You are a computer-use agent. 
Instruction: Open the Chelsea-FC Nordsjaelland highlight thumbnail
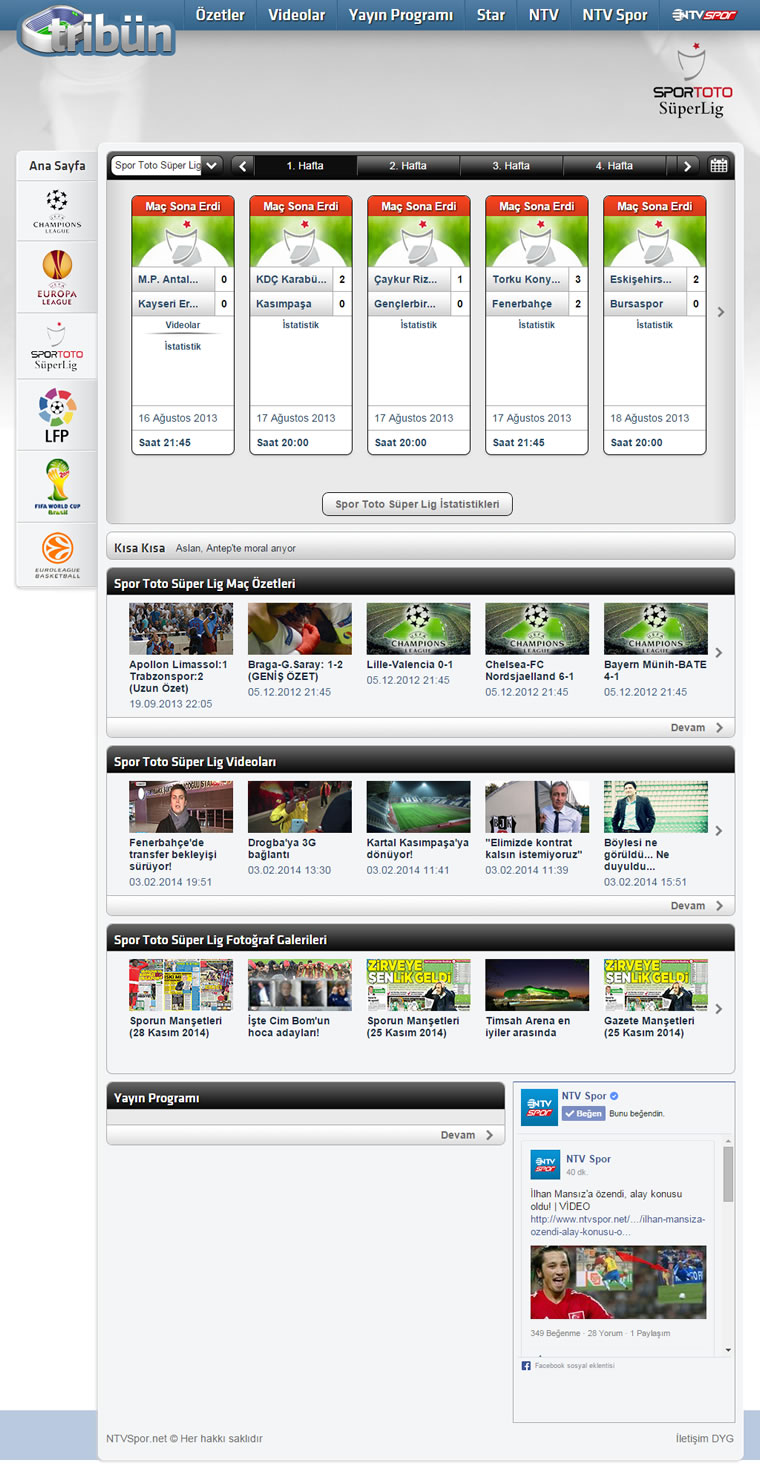click(538, 628)
